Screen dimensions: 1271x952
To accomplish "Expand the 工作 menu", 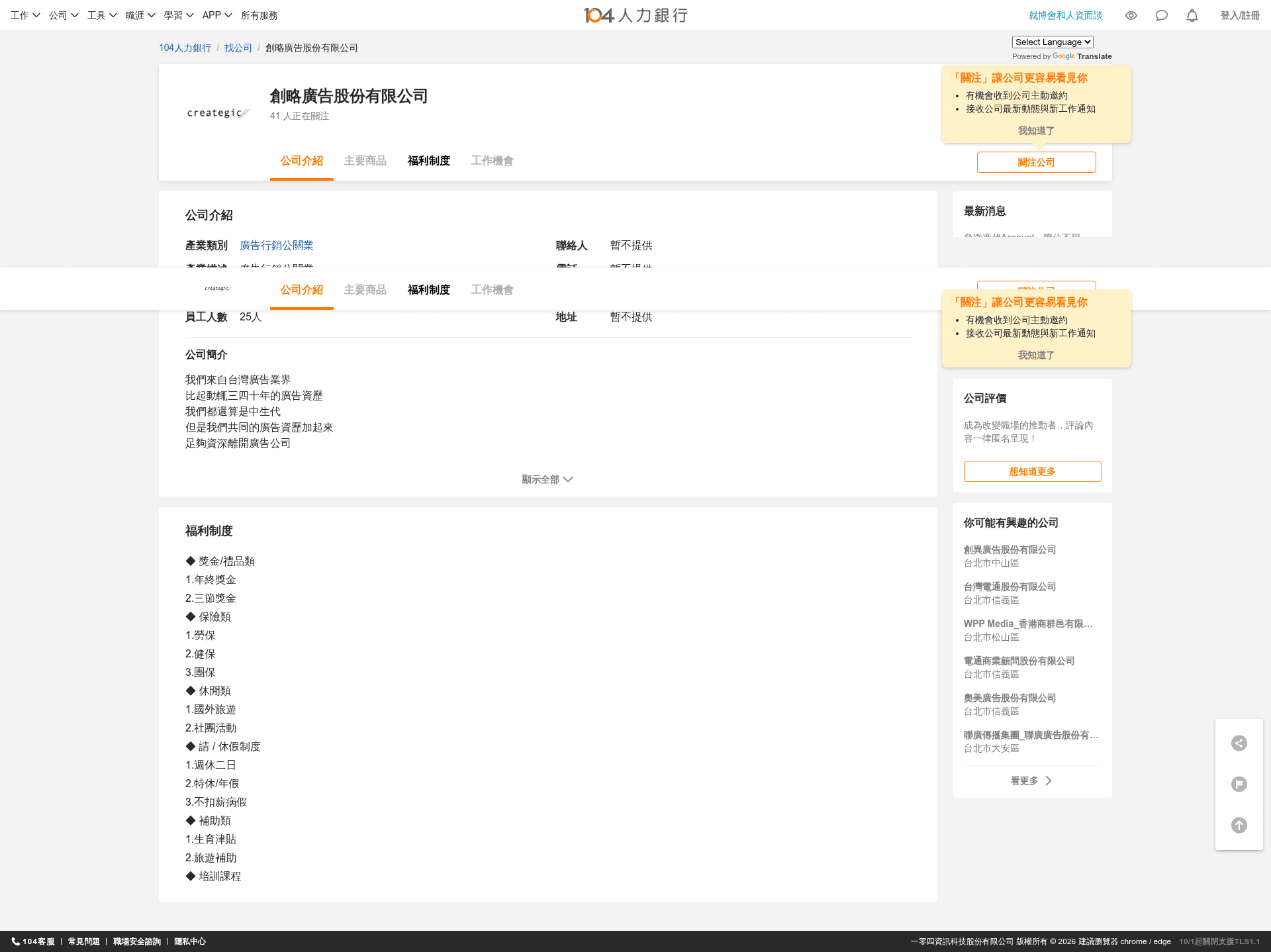I will click(x=25, y=15).
